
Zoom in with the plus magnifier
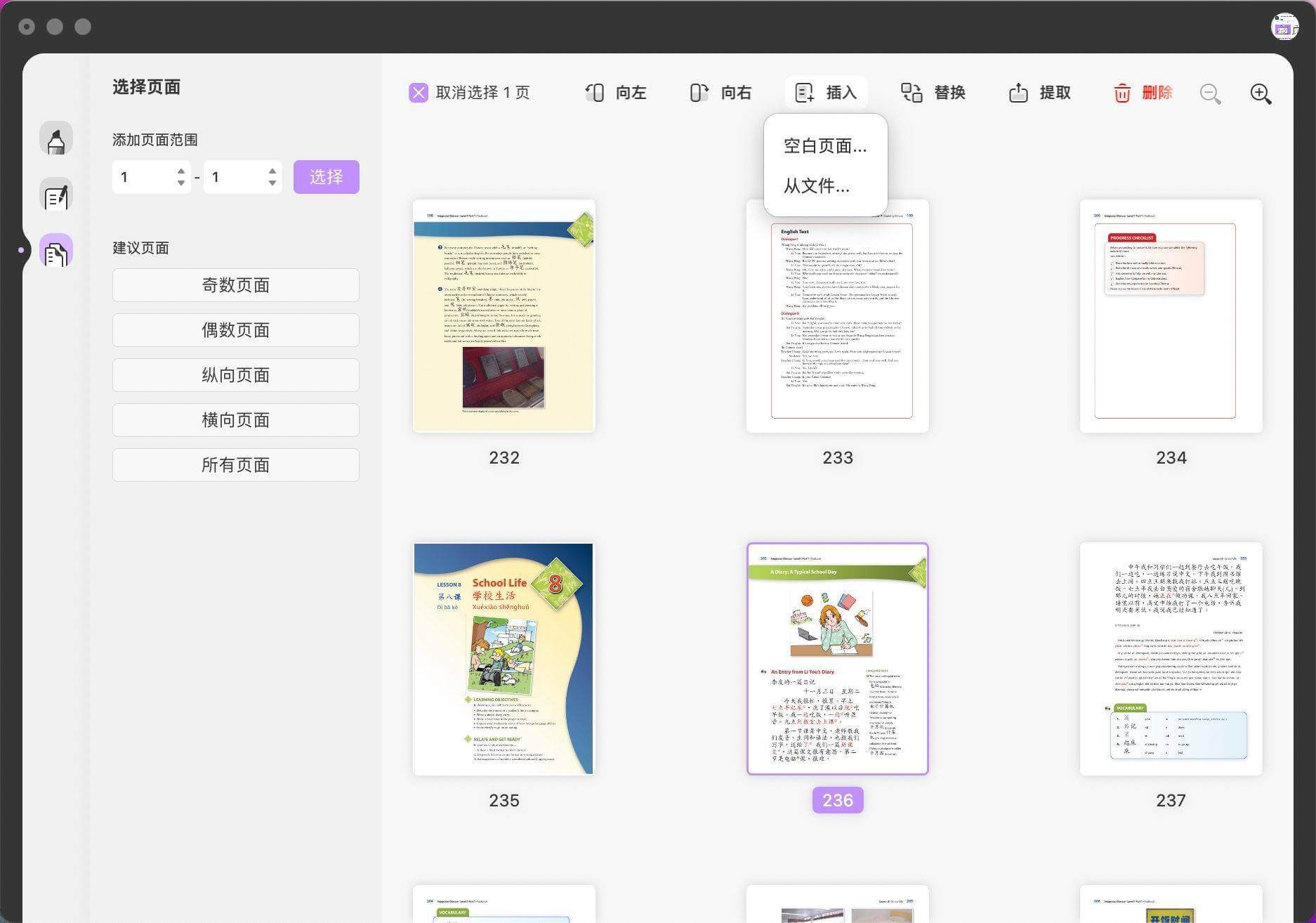pos(1261,94)
